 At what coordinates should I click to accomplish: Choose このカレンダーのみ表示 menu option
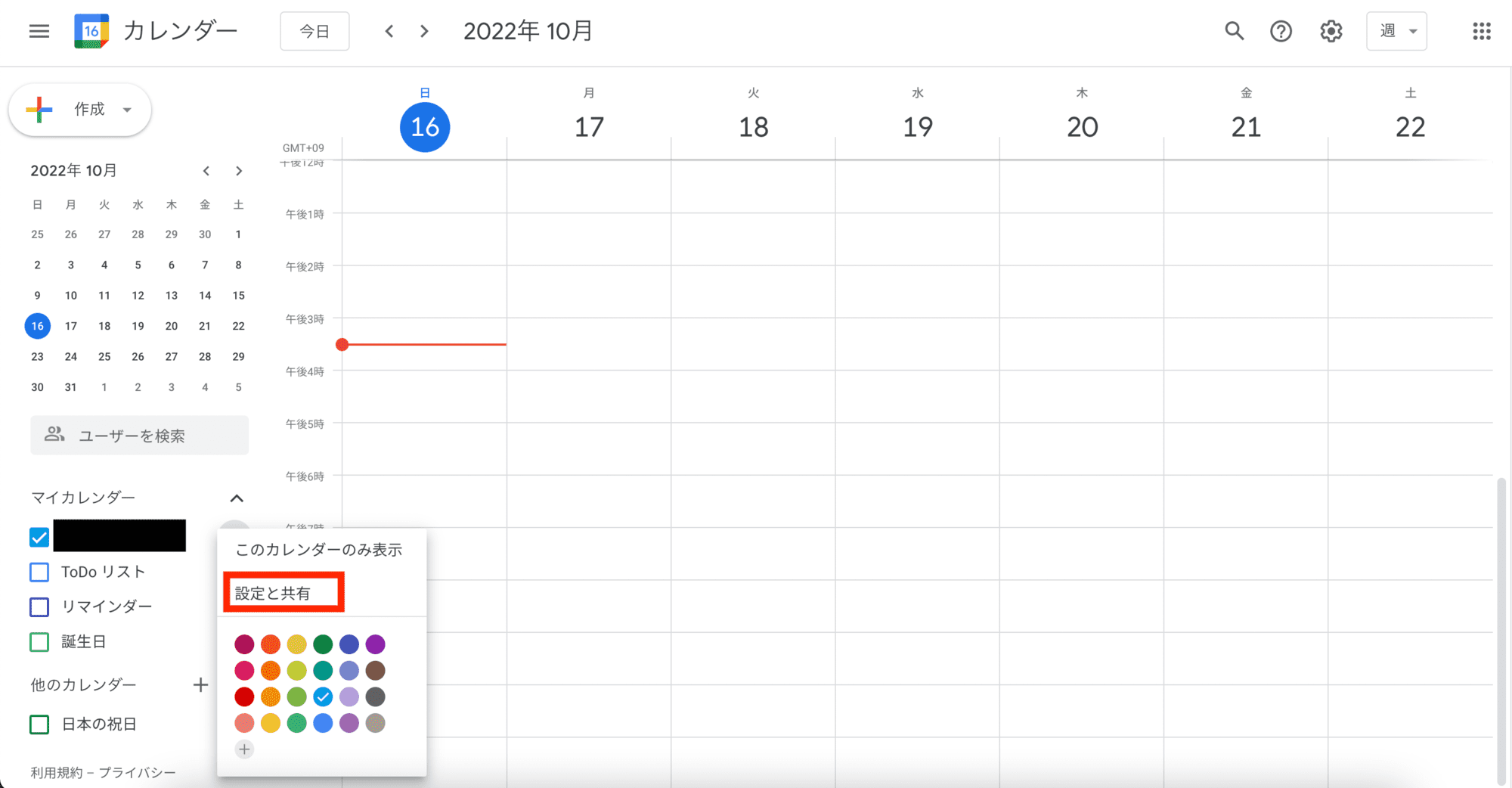coord(318,550)
